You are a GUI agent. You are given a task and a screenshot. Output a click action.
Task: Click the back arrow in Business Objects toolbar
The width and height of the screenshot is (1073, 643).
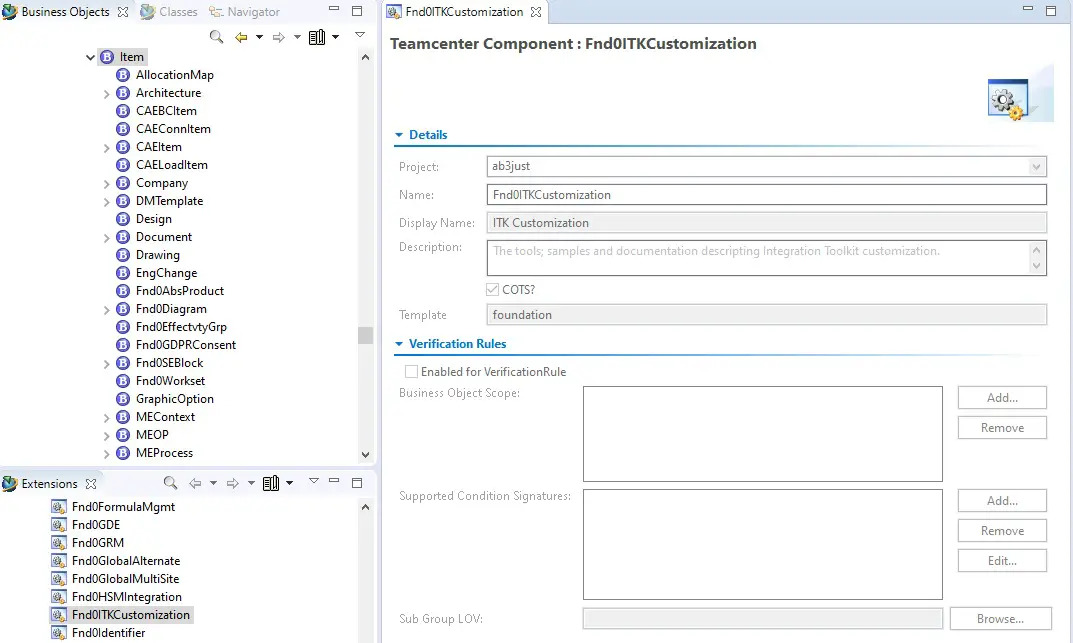coord(241,37)
